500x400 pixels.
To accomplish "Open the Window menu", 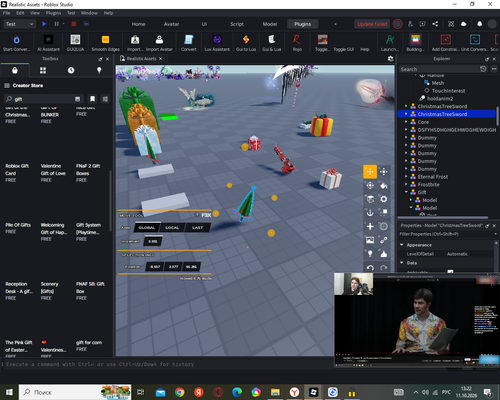I will [89, 13].
